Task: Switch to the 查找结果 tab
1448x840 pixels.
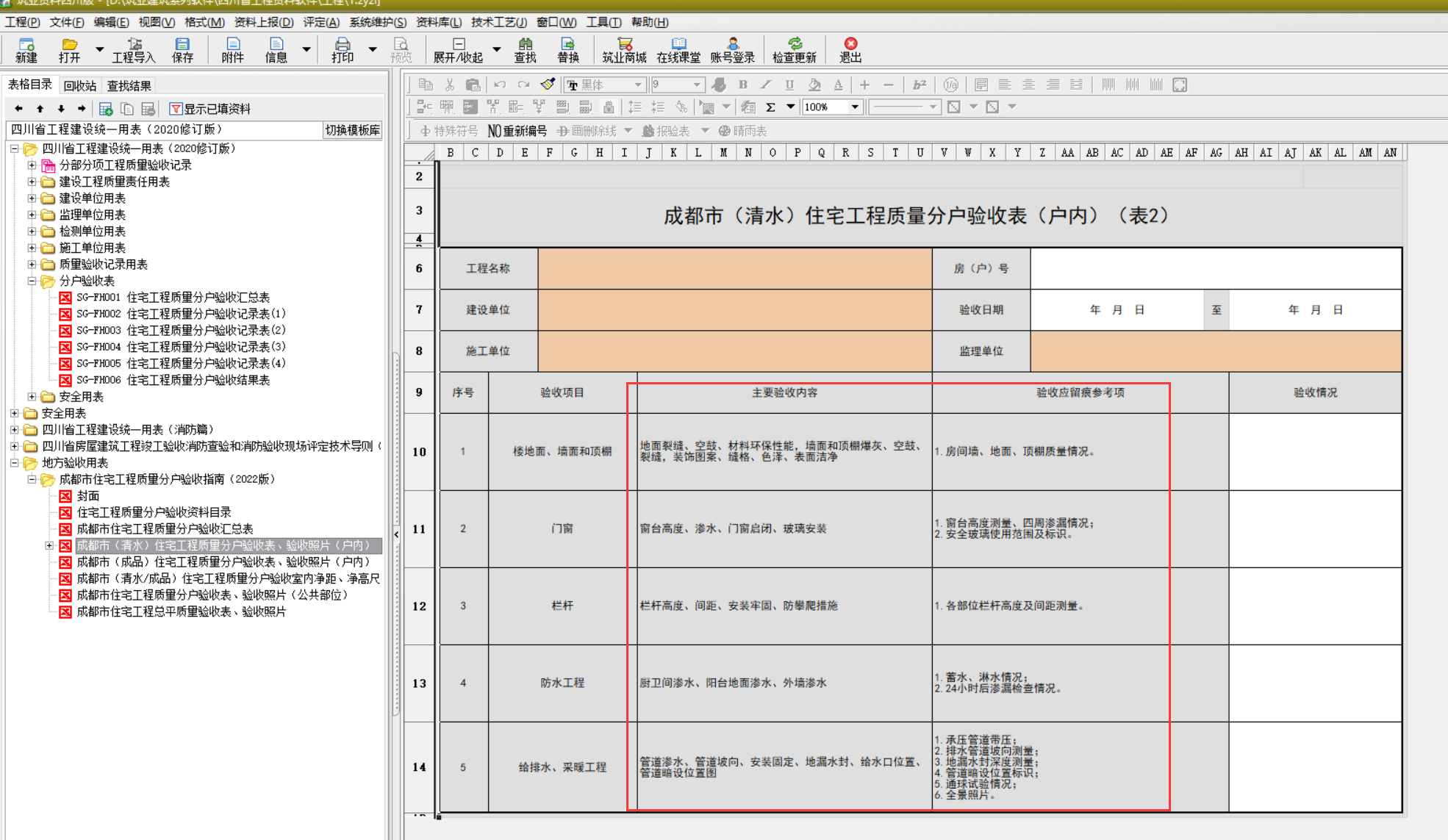Action: [x=129, y=86]
